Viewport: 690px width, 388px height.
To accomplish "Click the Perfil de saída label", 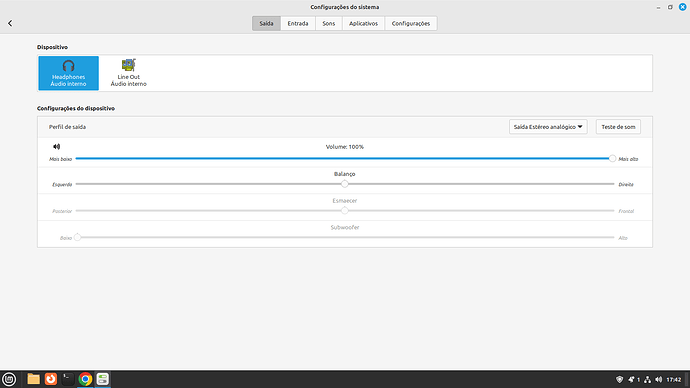I will click(x=67, y=127).
